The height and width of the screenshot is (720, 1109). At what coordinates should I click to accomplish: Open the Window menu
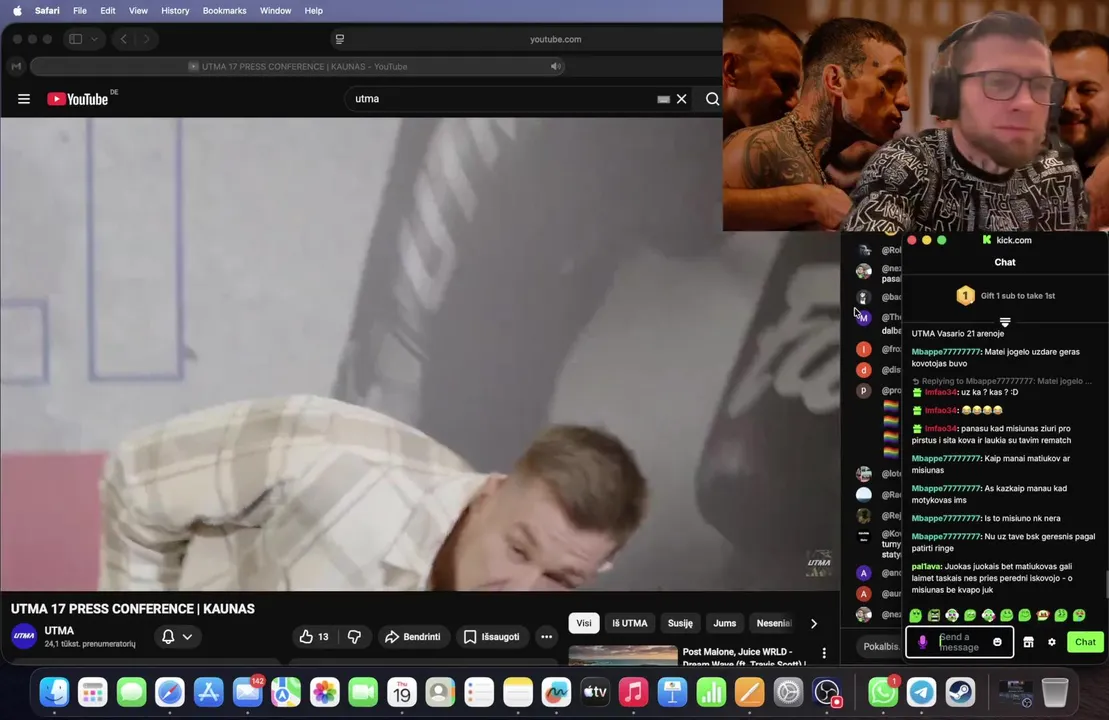pyautogui.click(x=275, y=11)
